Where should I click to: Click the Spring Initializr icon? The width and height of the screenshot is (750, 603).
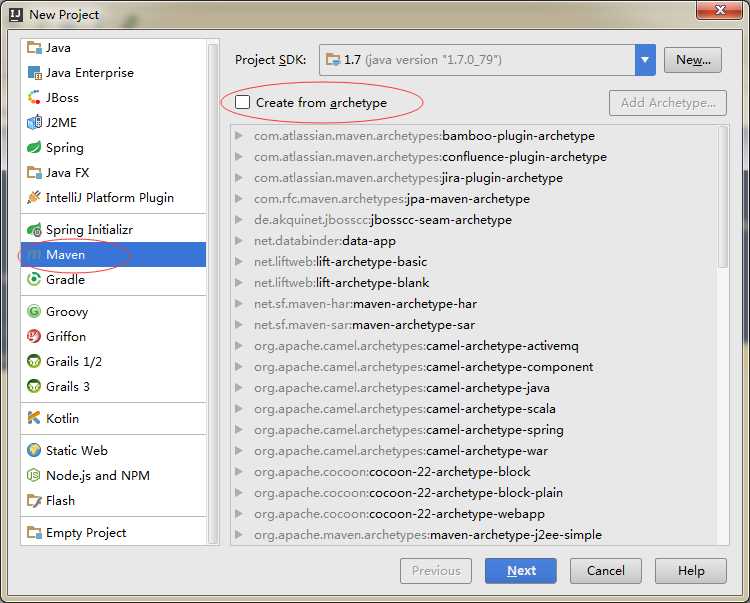[x=34, y=230]
